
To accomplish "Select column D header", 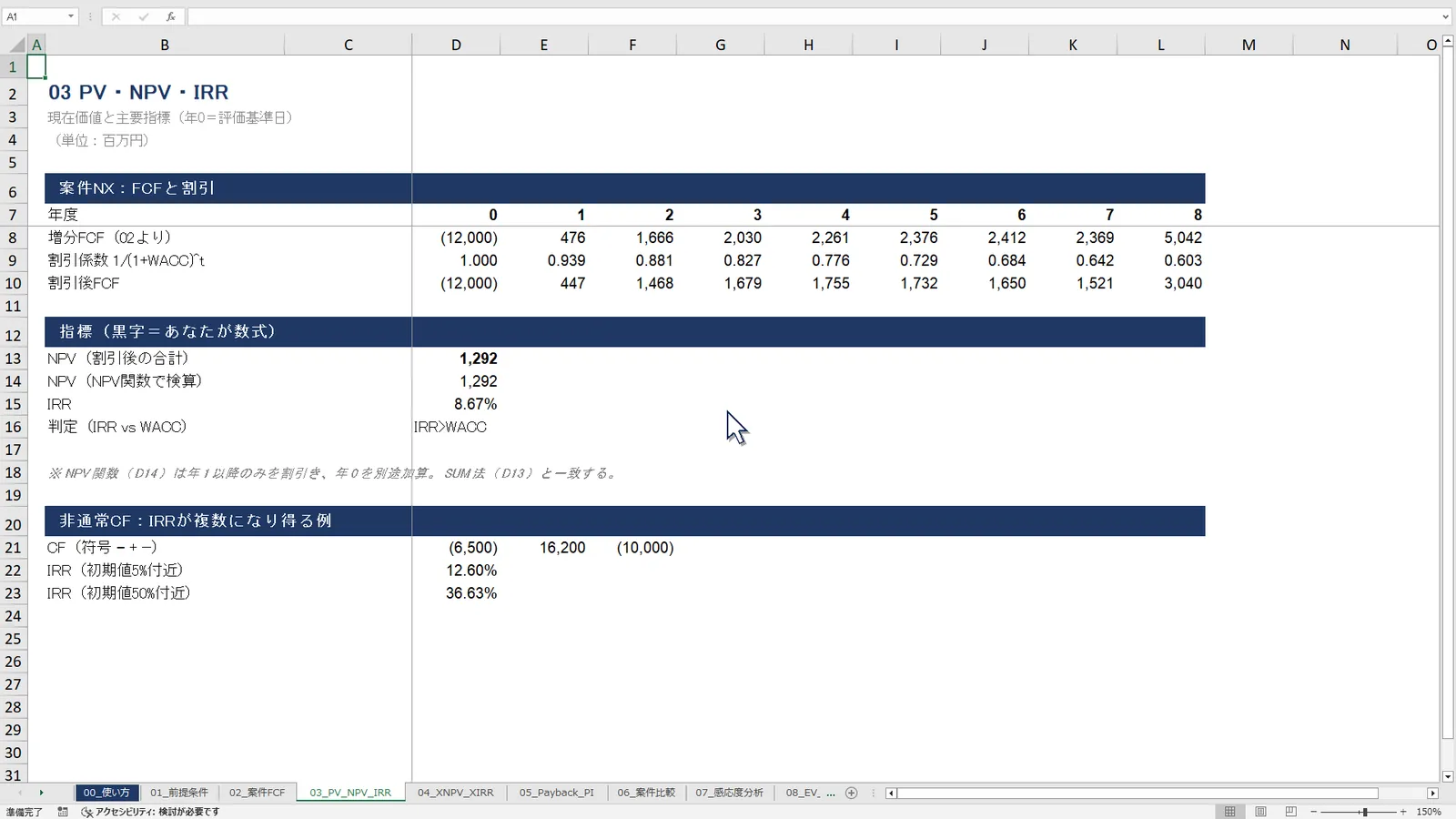I will (x=456, y=45).
